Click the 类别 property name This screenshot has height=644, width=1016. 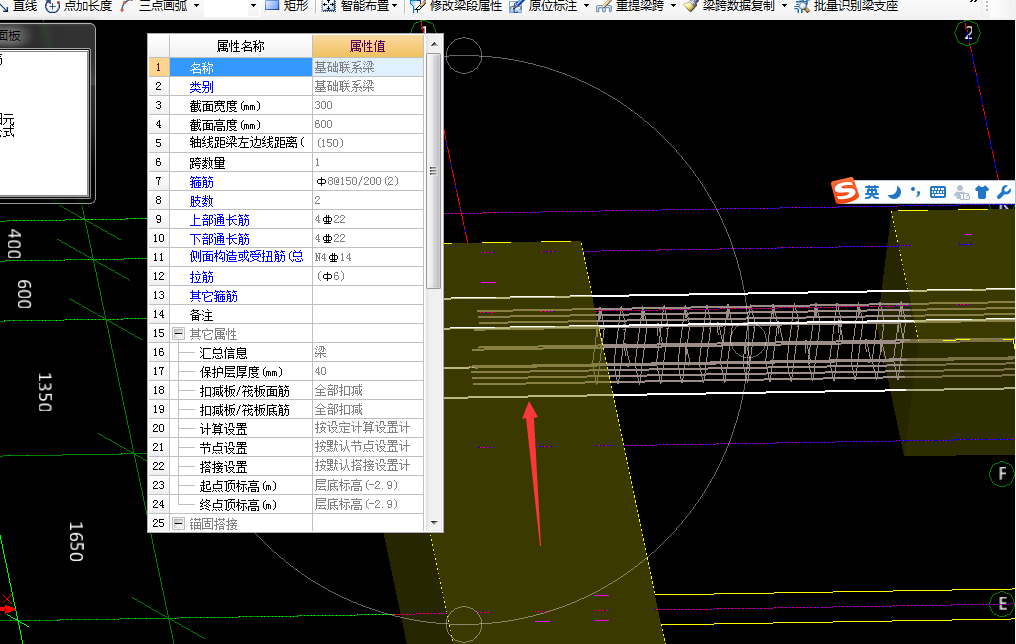[x=202, y=86]
